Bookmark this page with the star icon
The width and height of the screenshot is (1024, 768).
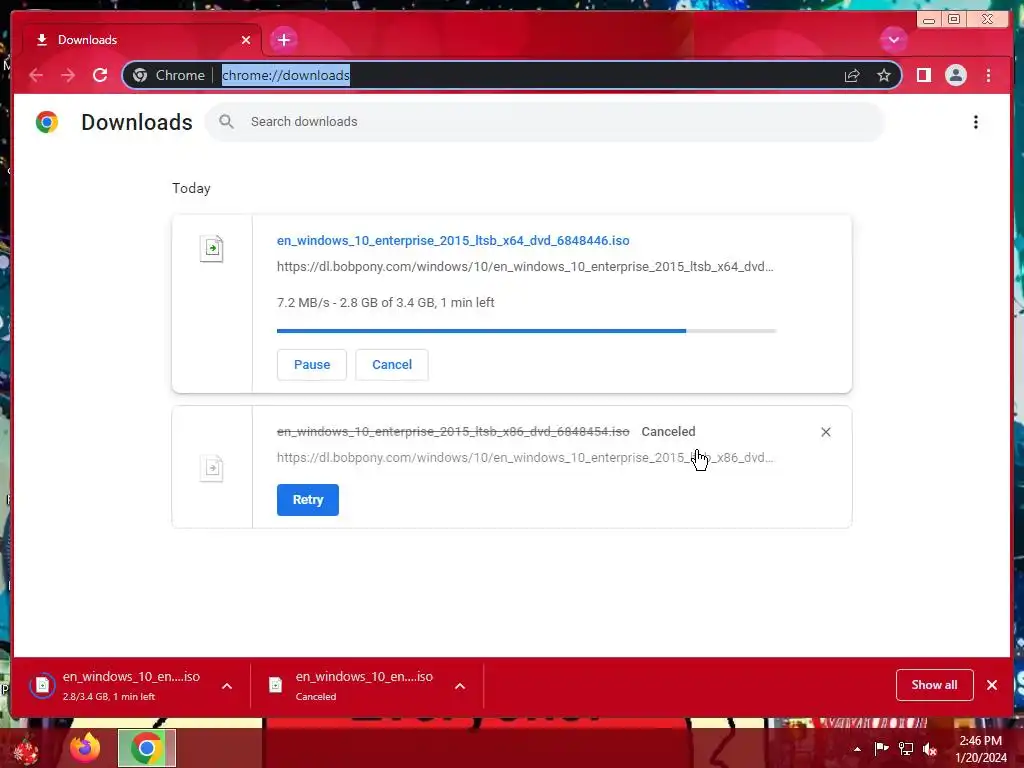pos(884,76)
